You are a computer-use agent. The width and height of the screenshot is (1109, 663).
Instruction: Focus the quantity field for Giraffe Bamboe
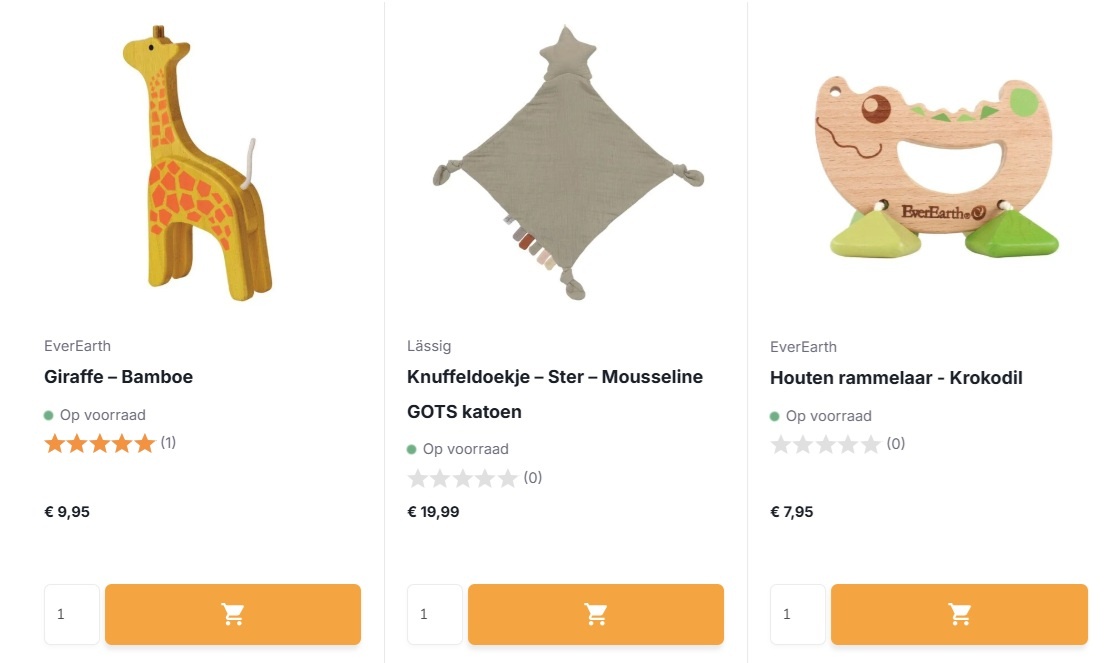72,614
